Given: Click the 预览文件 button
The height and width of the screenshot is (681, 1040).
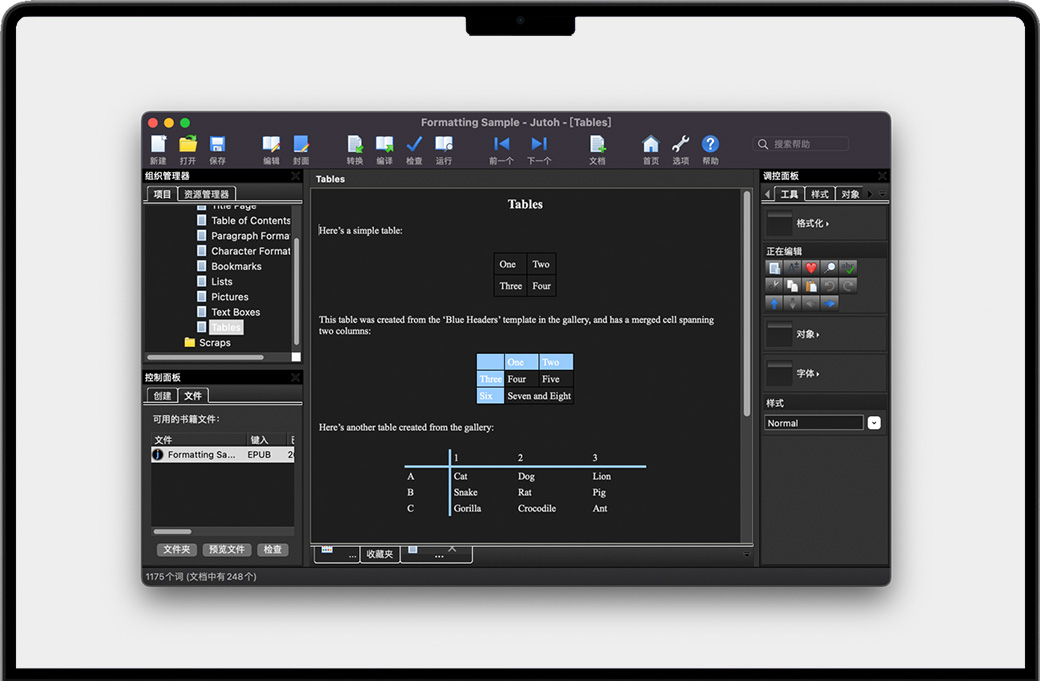Looking at the screenshot, I should pos(226,549).
